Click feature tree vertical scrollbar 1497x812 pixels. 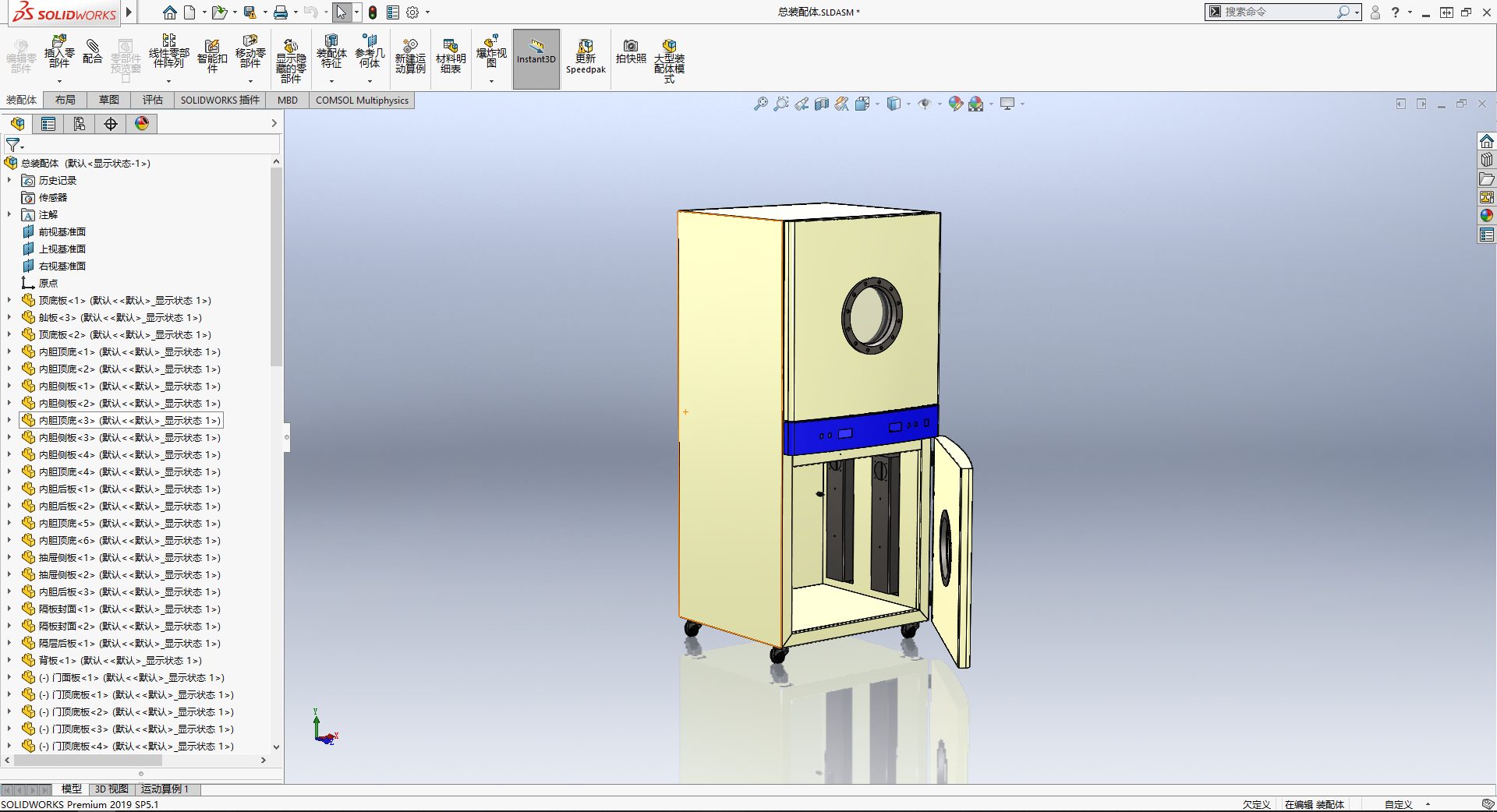pyautogui.click(x=276, y=265)
